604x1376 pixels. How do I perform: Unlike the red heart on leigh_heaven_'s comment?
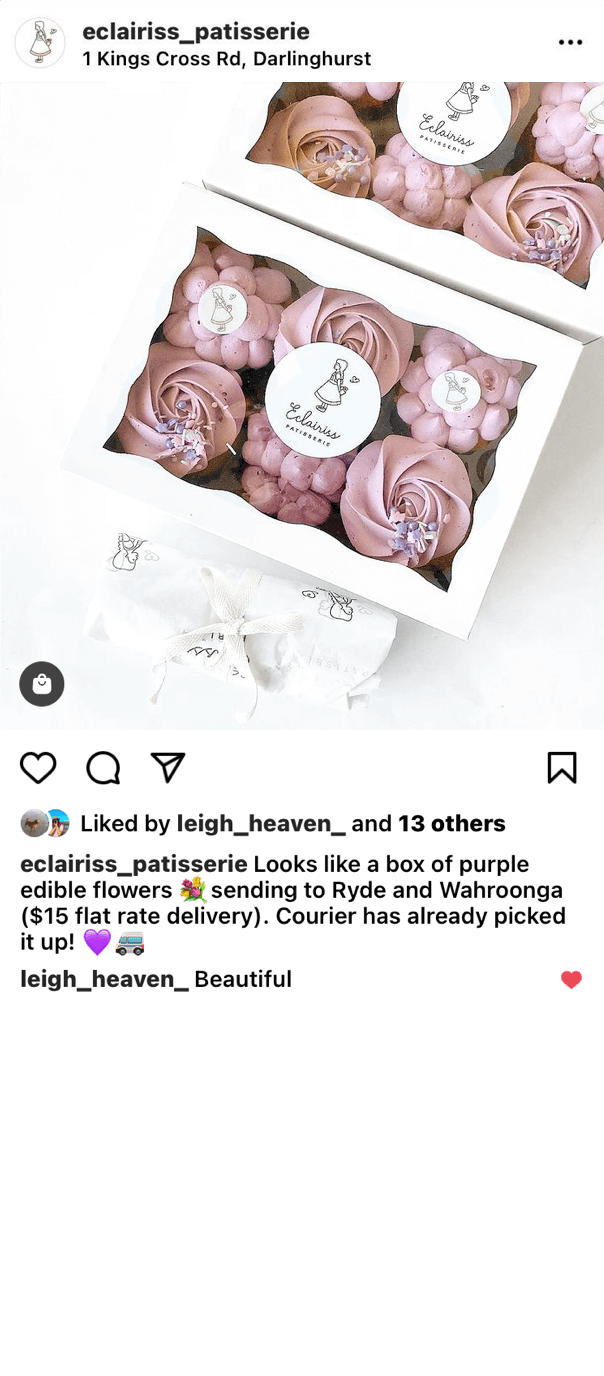[571, 980]
